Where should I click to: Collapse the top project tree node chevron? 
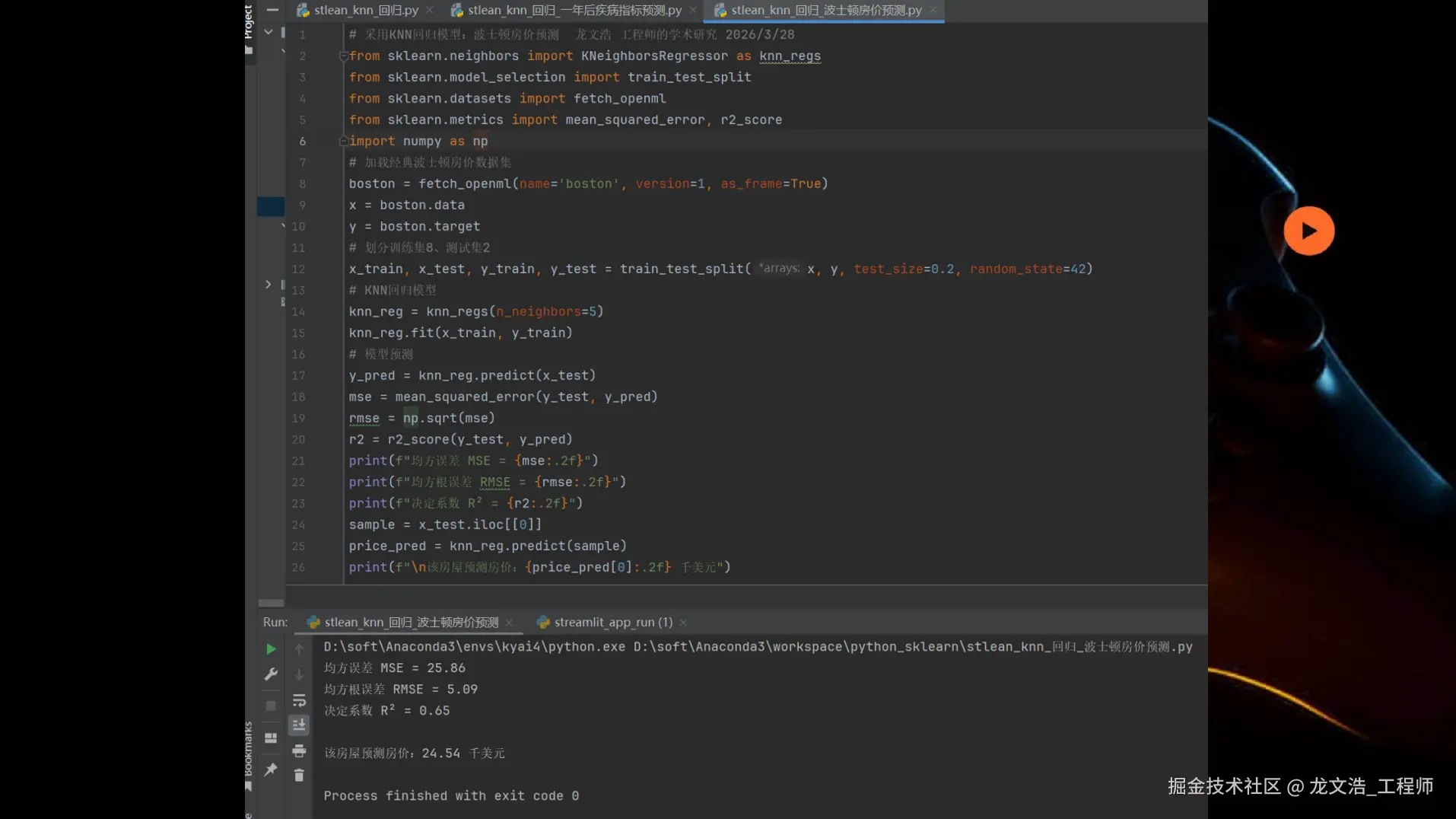click(x=268, y=32)
